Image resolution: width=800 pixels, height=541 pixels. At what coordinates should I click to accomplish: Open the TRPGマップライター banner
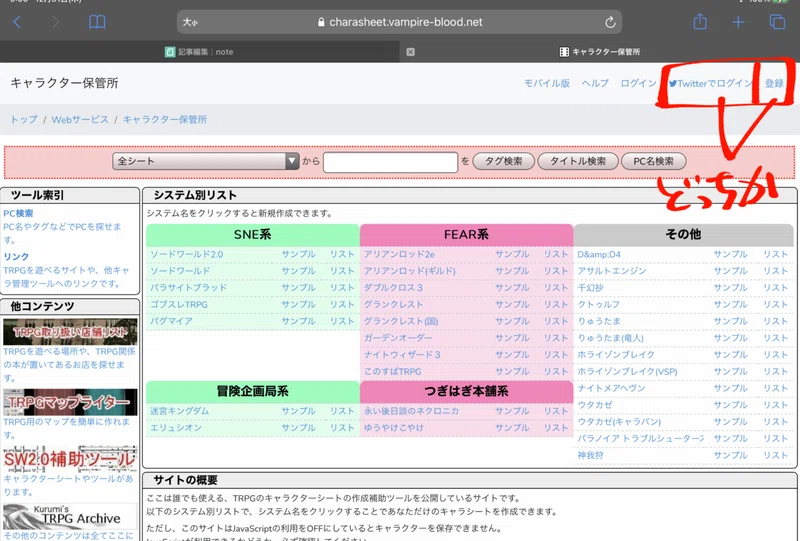click(x=70, y=402)
